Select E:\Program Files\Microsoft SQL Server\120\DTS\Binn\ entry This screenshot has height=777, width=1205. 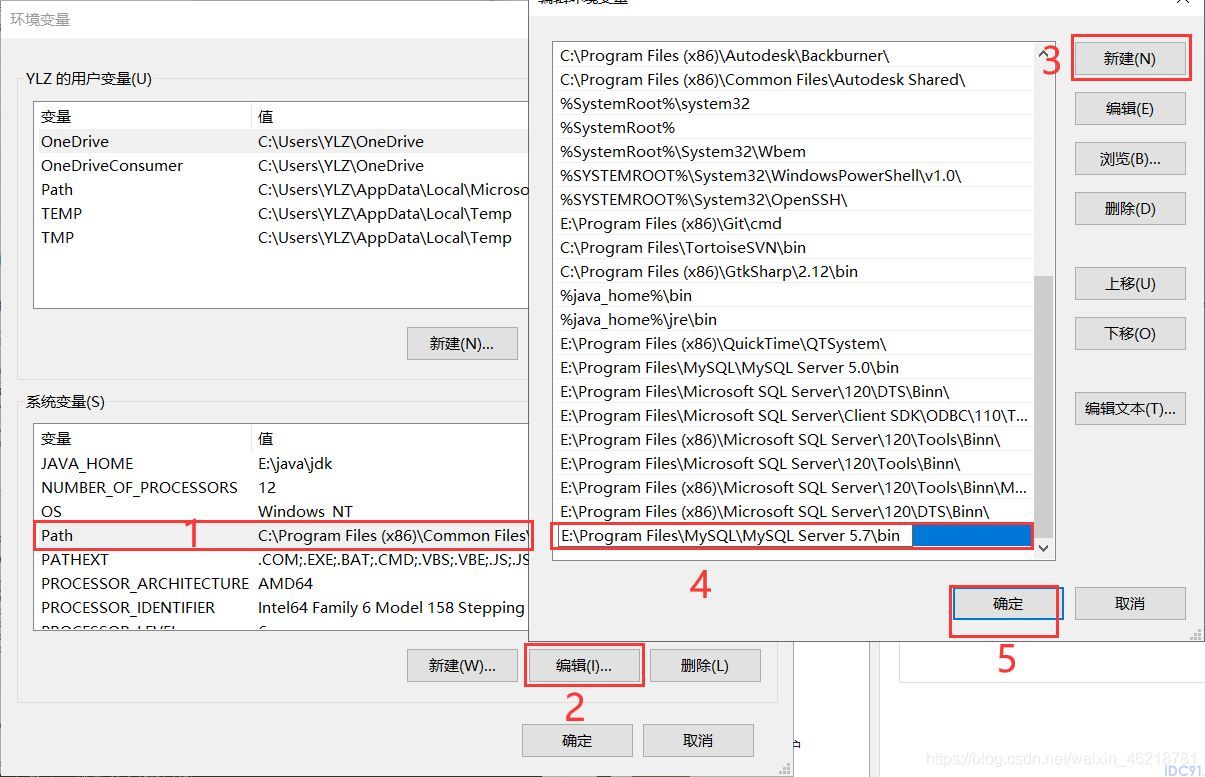(x=794, y=392)
